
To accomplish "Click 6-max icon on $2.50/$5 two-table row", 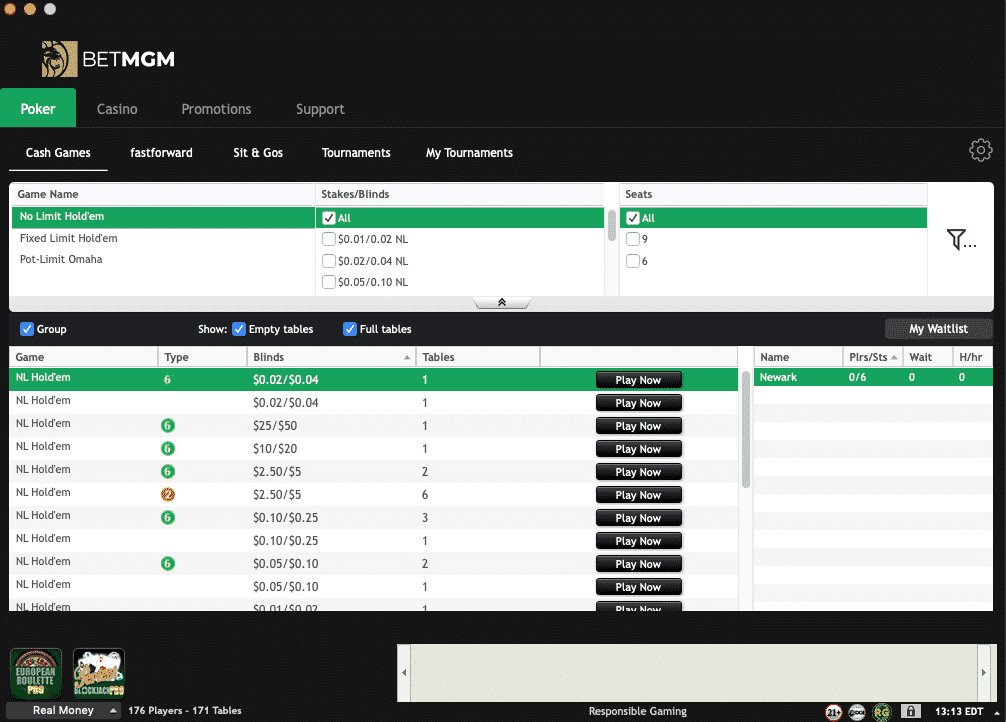I will click(x=168, y=472).
